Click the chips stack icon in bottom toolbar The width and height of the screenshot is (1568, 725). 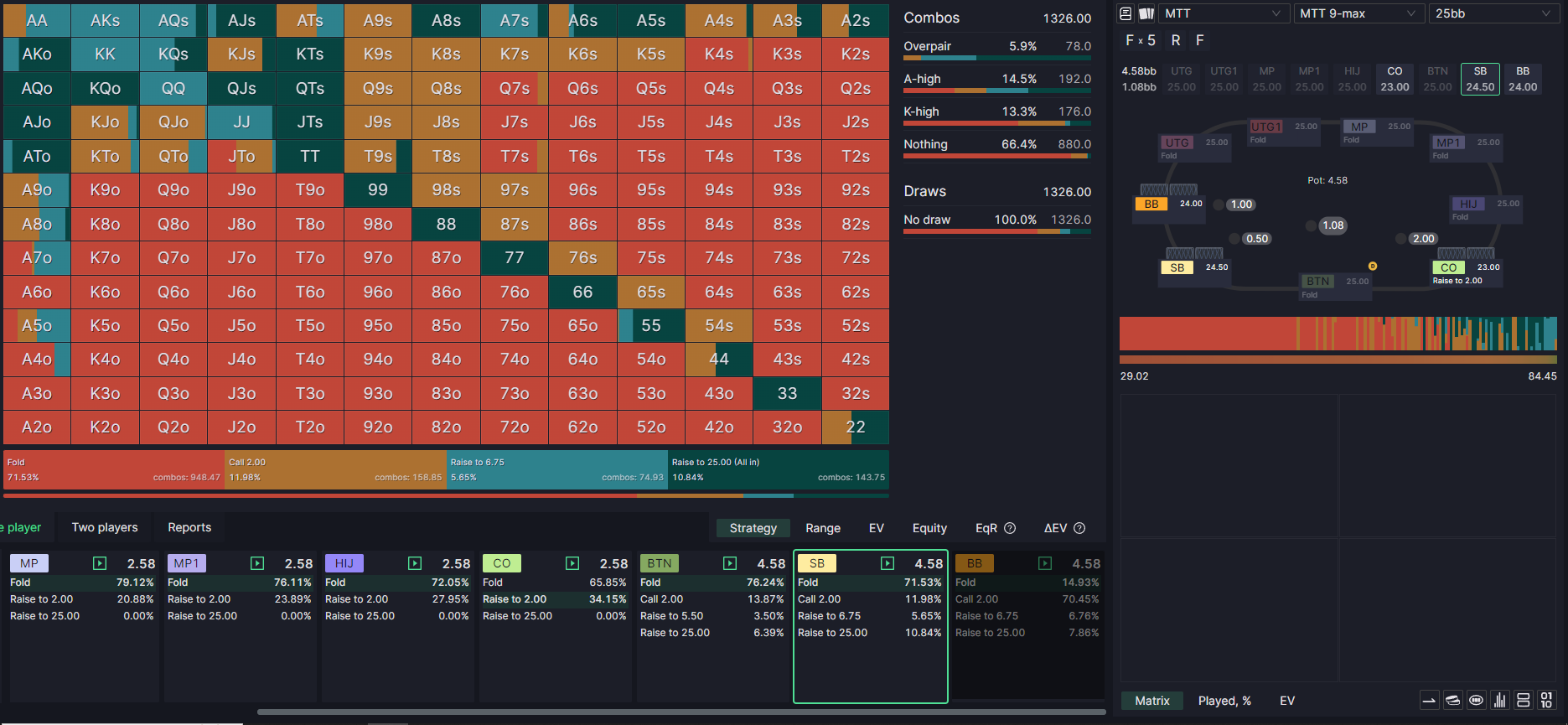1453,701
